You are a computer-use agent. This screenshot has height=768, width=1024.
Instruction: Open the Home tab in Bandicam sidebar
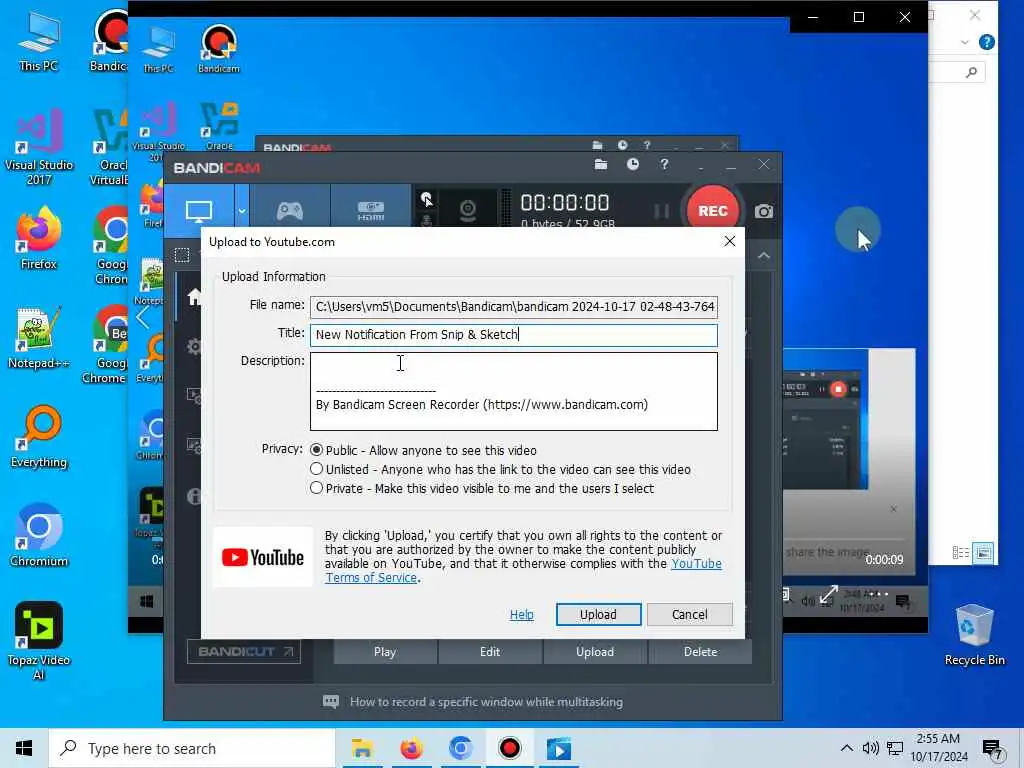[x=194, y=298]
